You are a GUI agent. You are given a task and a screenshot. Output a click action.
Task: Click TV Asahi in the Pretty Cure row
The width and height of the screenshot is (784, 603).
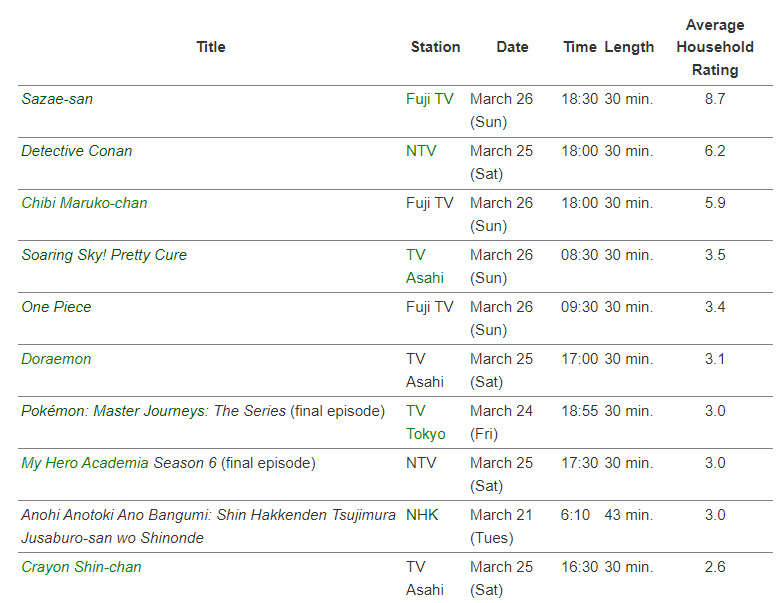pos(424,266)
